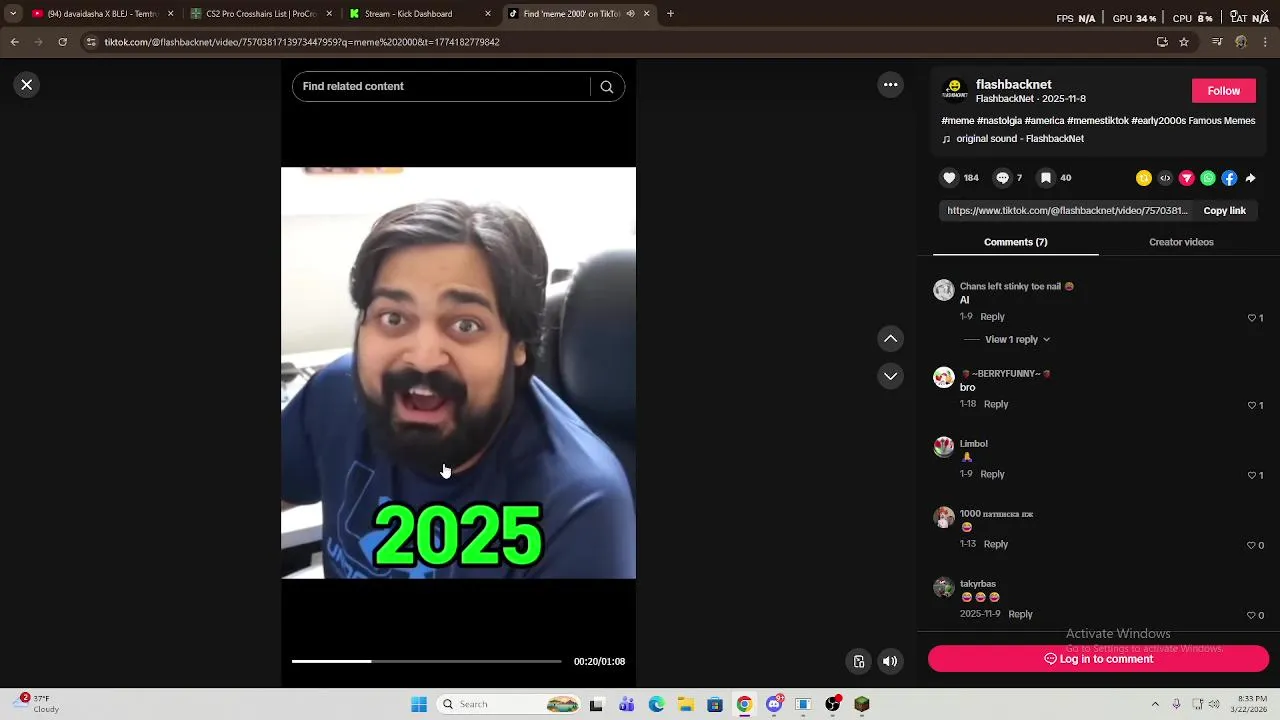Like takyrbas's comment
Image resolution: width=1280 pixels, height=720 pixels.
pyautogui.click(x=1251, y=615)
